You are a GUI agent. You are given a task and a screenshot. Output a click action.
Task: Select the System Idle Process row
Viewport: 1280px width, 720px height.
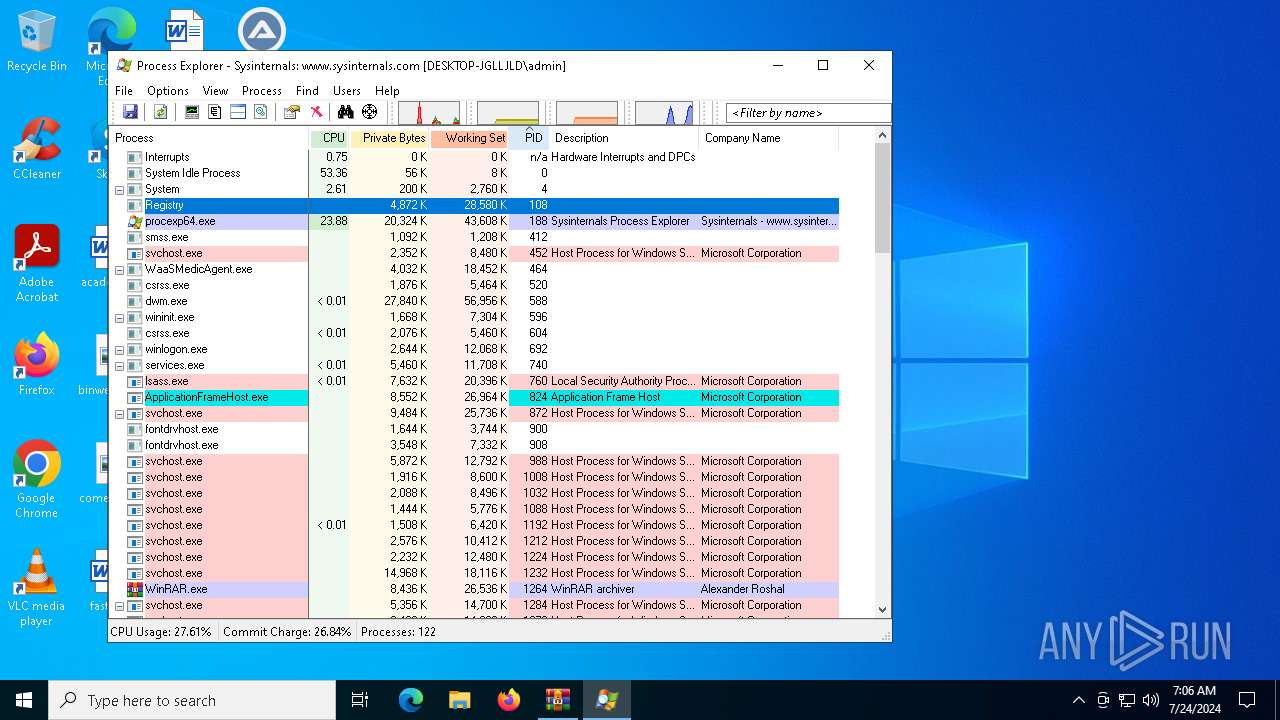[x=474, y=173]
